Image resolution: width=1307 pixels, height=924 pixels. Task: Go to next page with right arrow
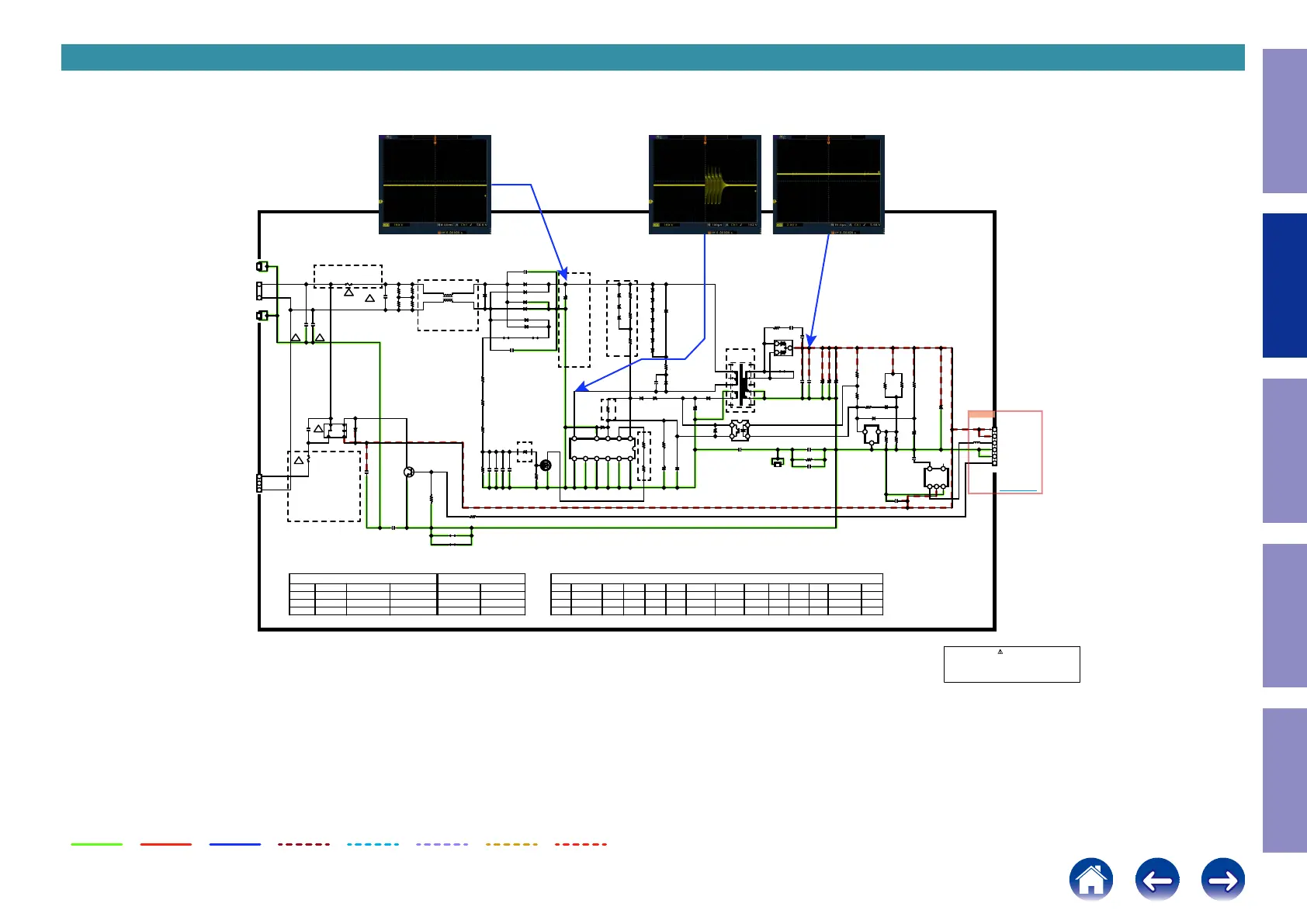point(1223,879)
